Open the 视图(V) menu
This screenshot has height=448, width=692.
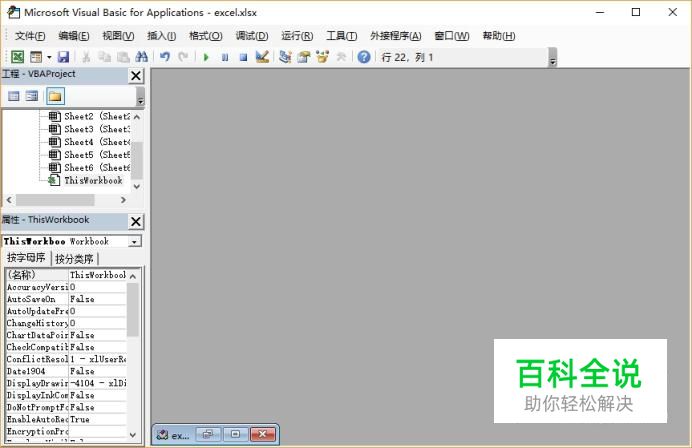coord(118,36)
